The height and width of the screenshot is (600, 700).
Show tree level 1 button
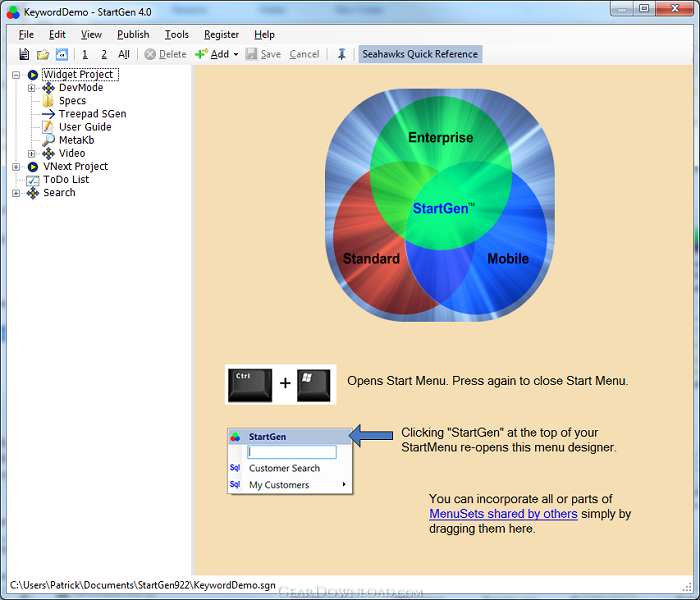(85, 54)
